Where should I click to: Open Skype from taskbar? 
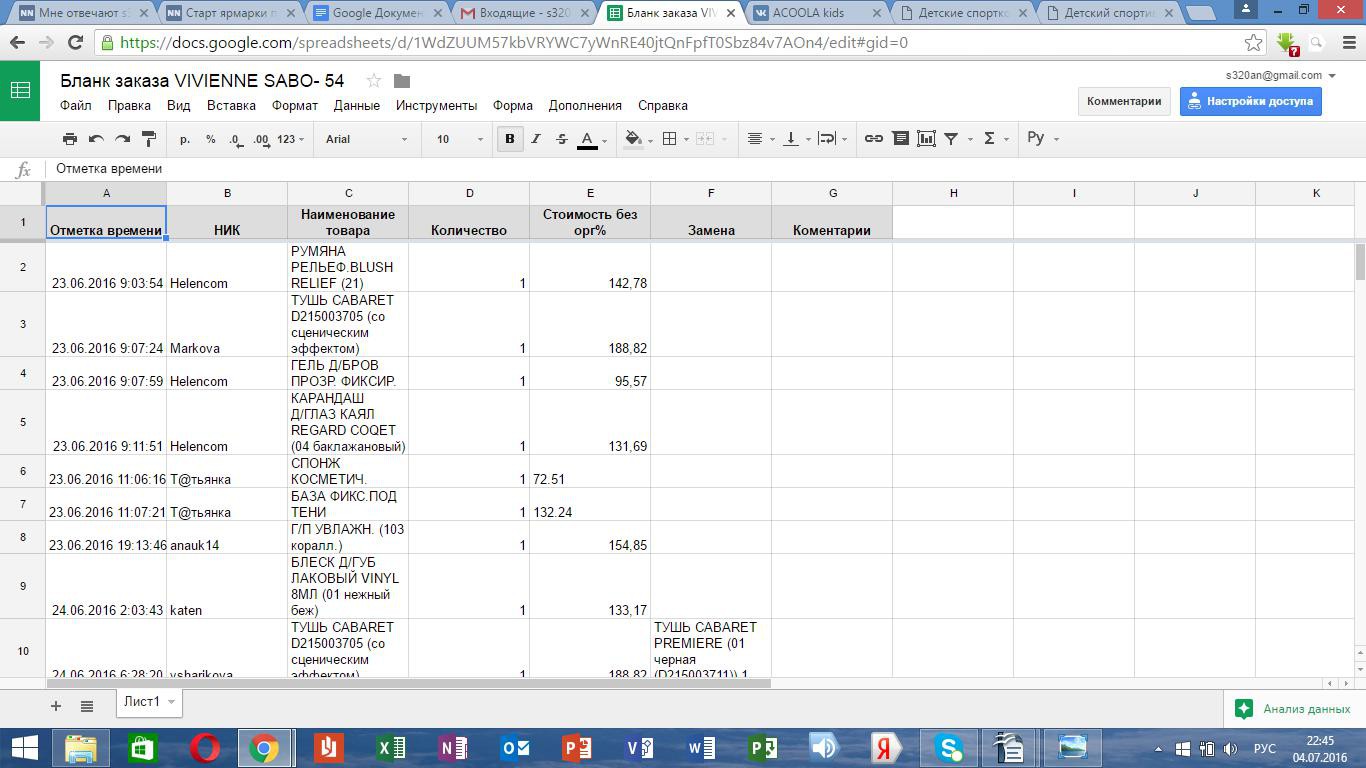(x=949, y=748)
